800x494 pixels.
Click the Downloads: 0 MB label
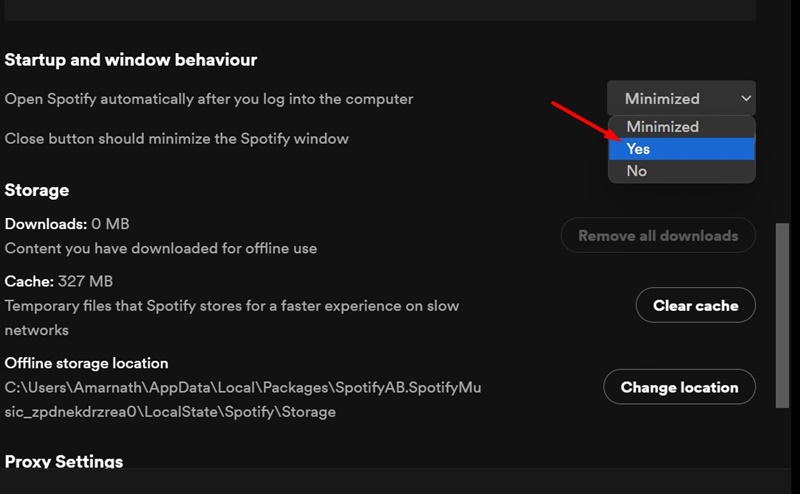click(67, 224)
